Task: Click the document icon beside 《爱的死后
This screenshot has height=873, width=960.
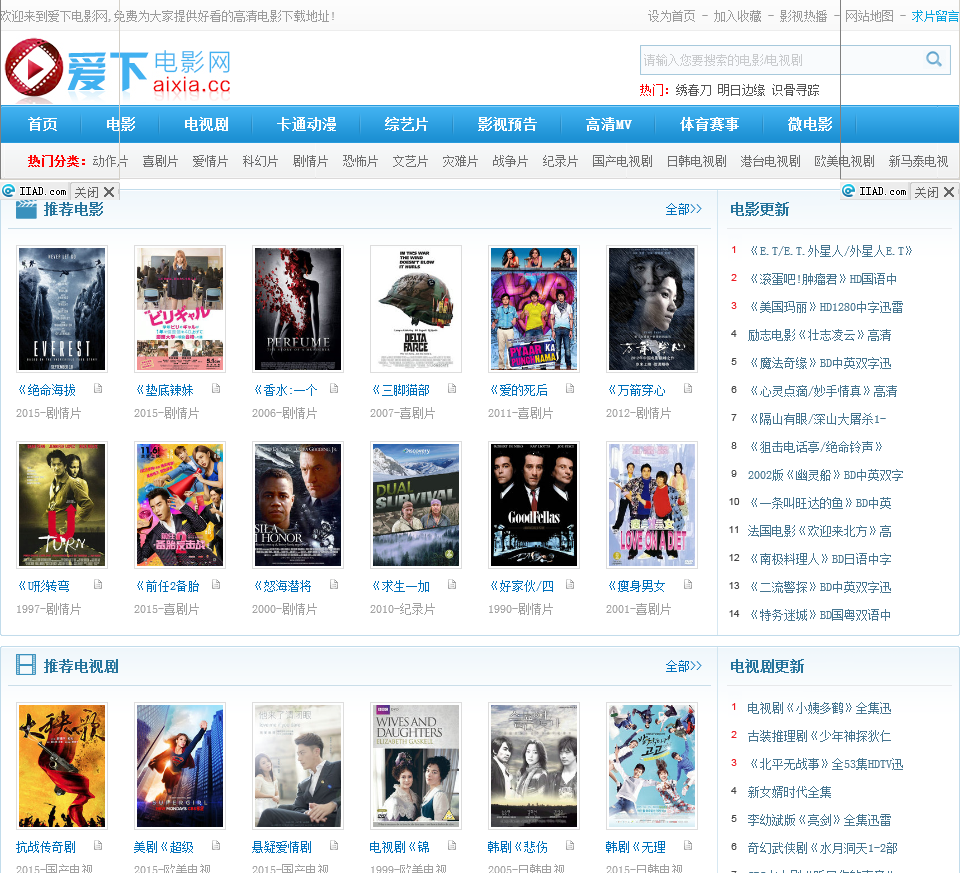Action: coord(570,388)
